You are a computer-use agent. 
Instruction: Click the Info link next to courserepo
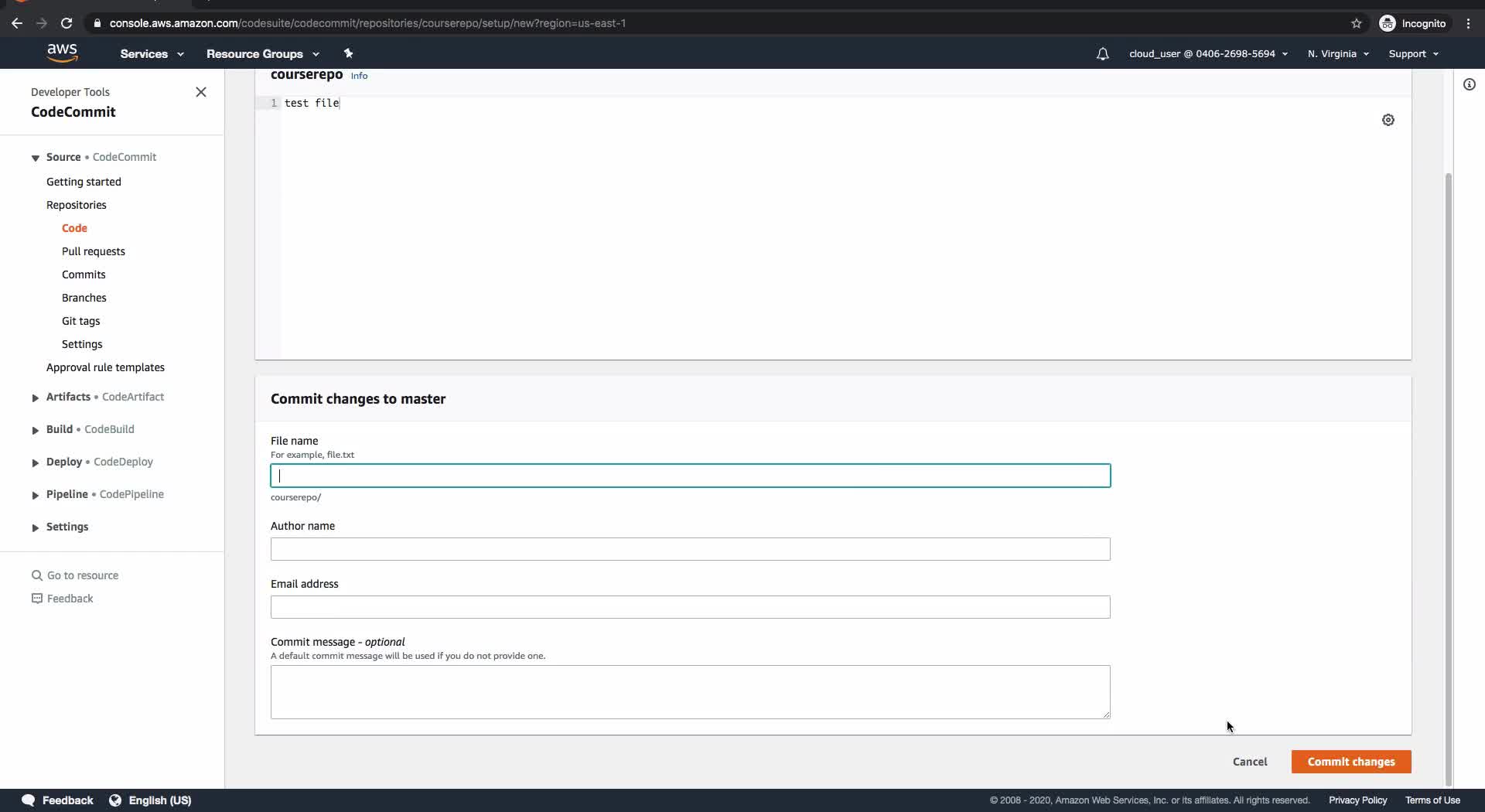[x=359, y=76]
